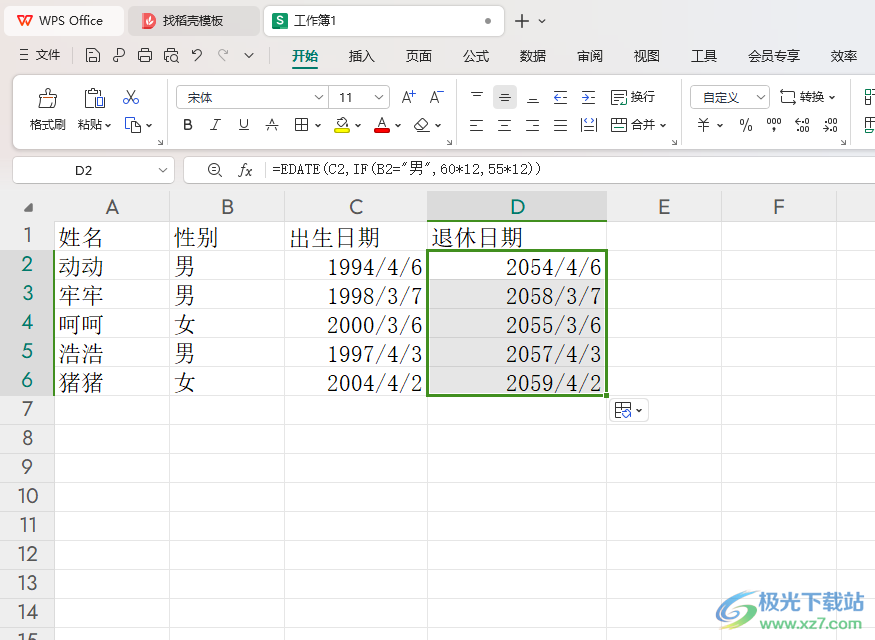Toggle vertical center alignment
Image resolution: width=875 pixels, height=640 pixels.
coord(504,97)
